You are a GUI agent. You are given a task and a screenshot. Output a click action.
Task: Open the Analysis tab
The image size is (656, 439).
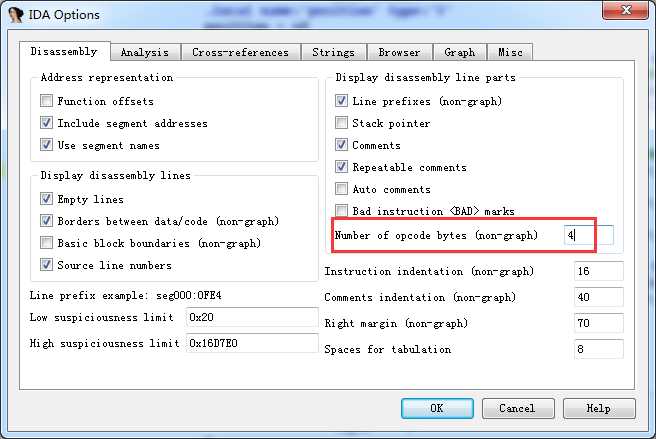[145, 52]
